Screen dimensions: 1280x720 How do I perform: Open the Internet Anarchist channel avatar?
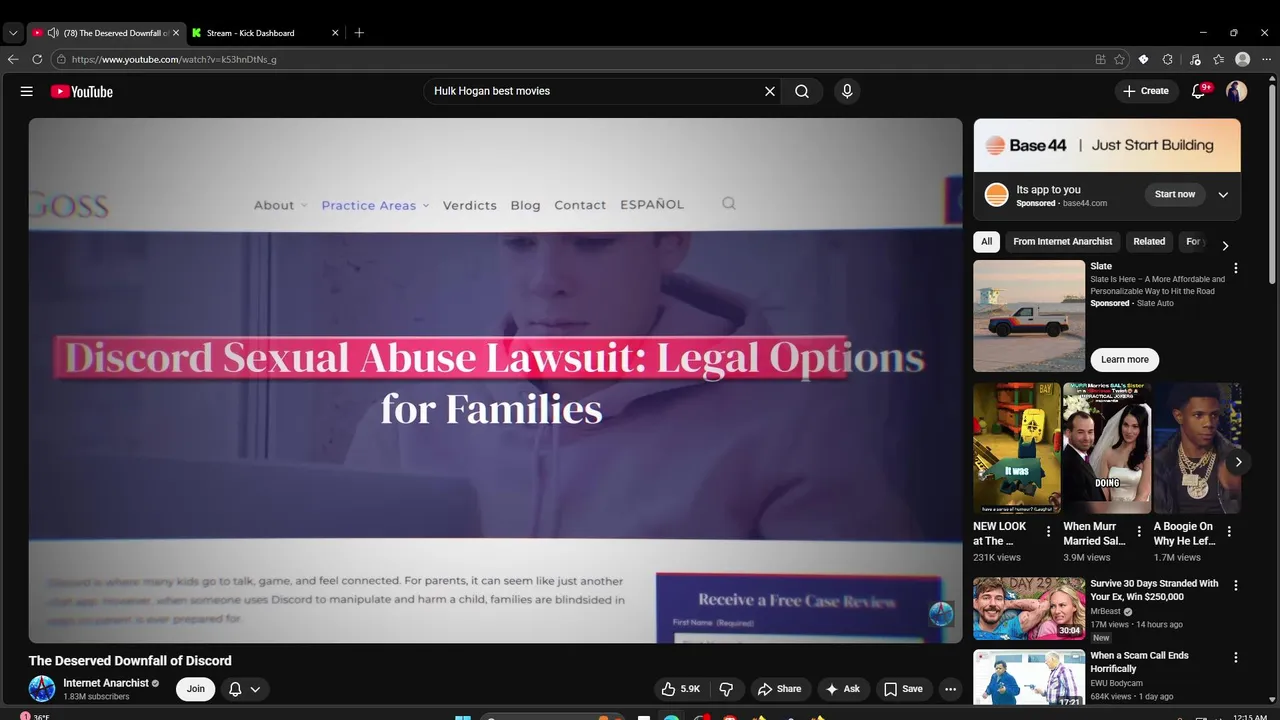[42, 689]
